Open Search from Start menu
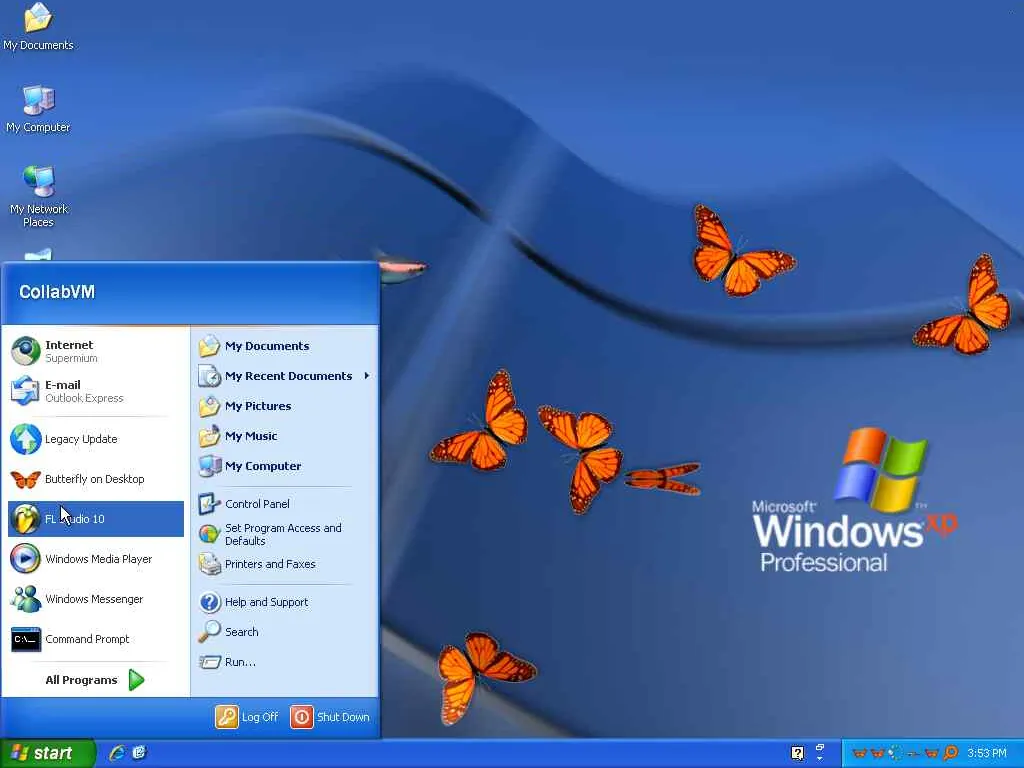 [x=285, y=632]
